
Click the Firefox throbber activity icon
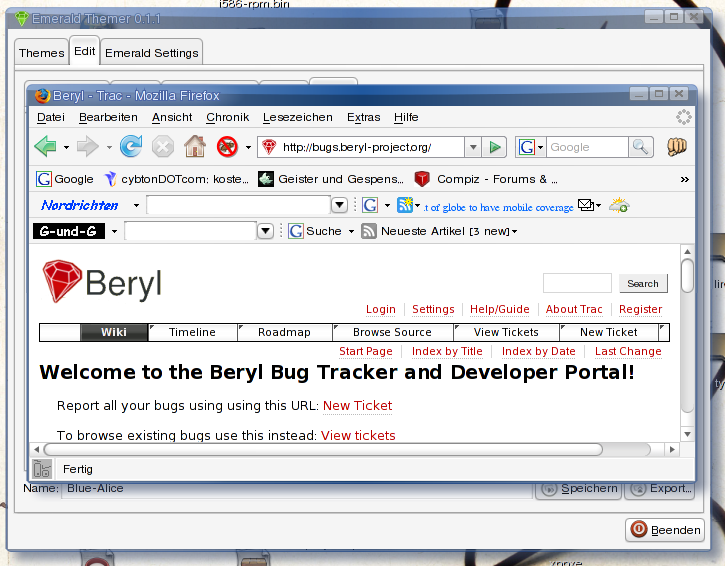[x=683, y=117]
